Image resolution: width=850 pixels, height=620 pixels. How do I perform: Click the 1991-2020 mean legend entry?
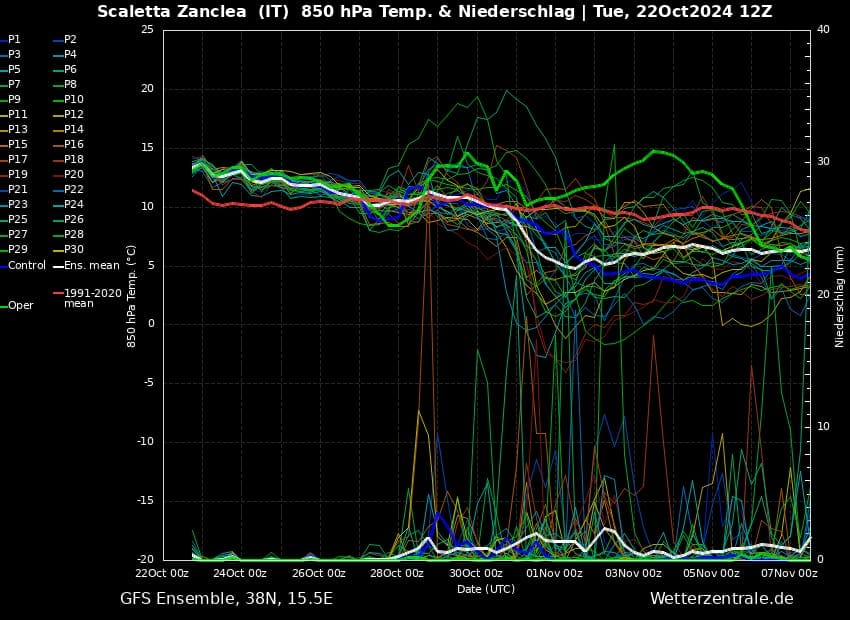(x=92, y=298)
